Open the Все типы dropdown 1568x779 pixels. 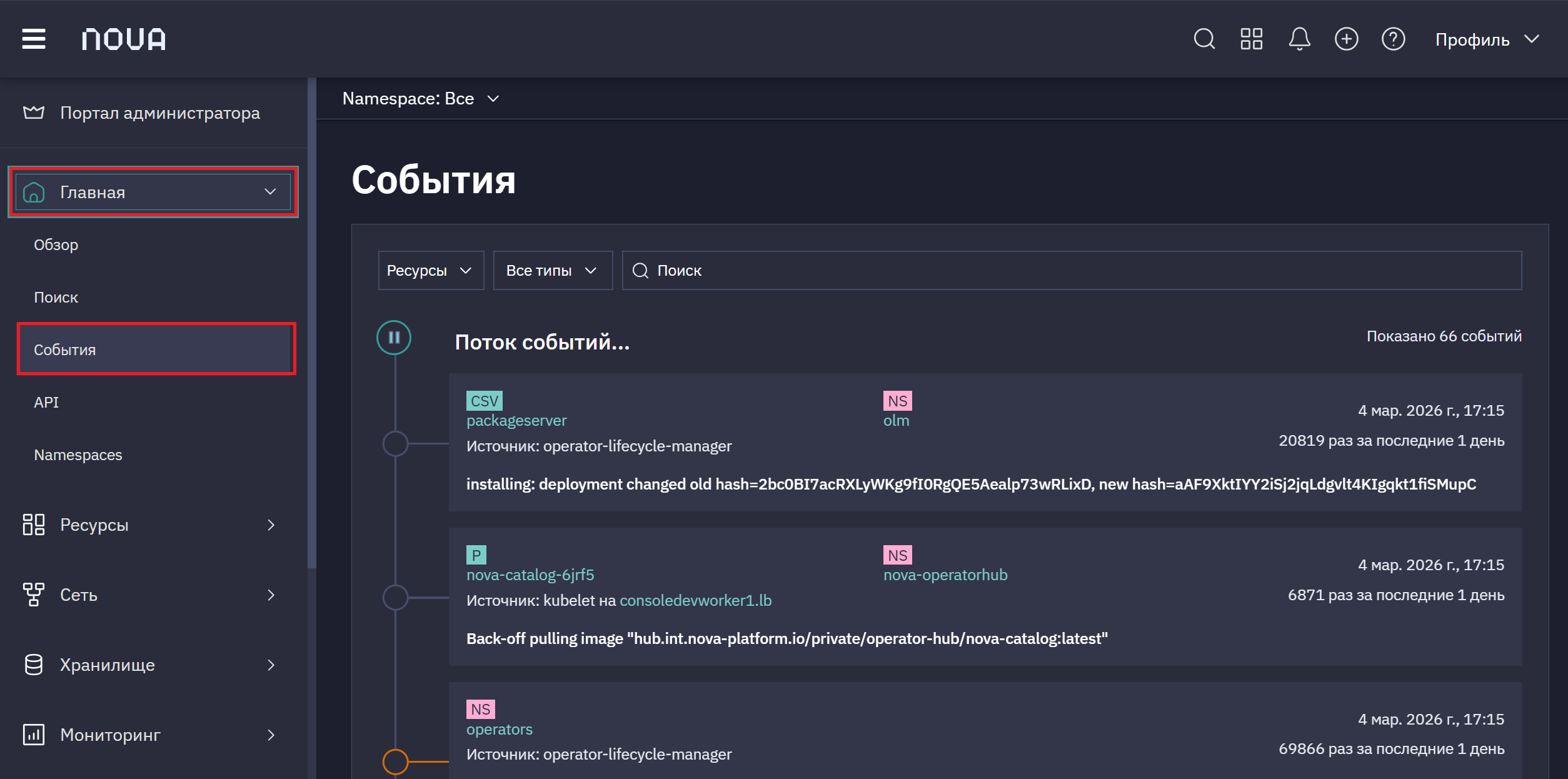coord(553,270)
